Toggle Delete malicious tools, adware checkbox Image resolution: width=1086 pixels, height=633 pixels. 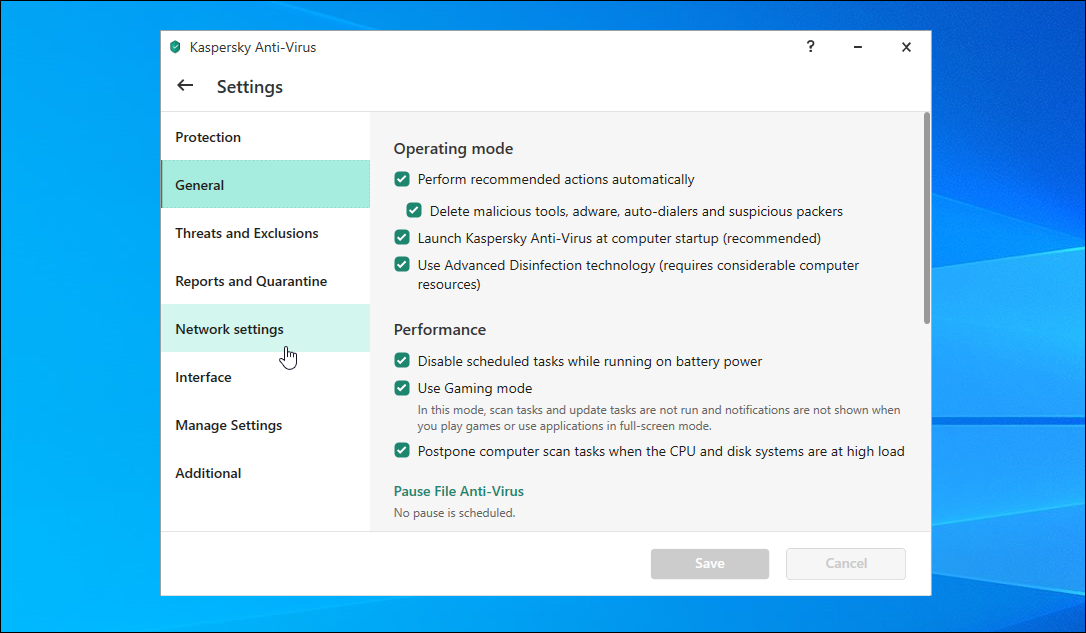(414, 211)
